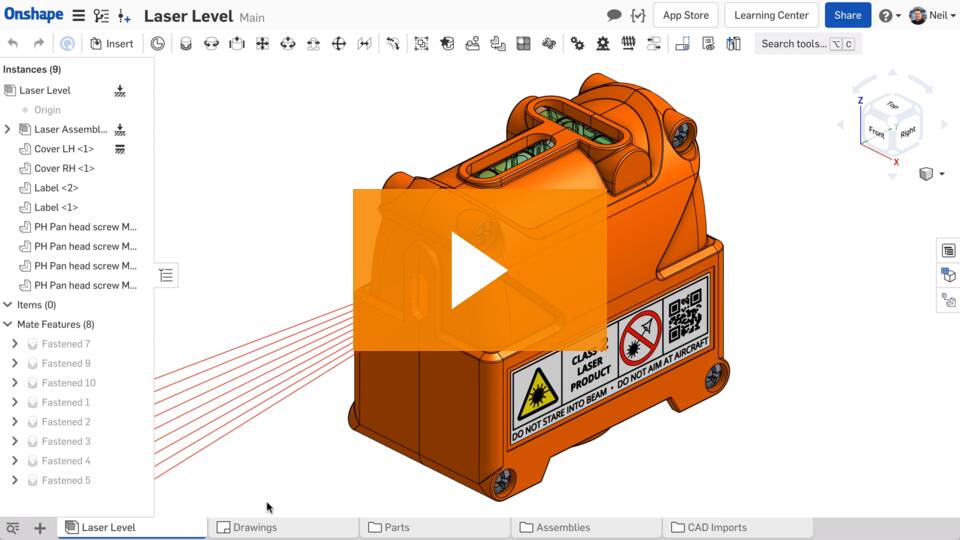Open the CAD Imports folder tab
This screenshot has height=540, width=960.
coord(713,528)
